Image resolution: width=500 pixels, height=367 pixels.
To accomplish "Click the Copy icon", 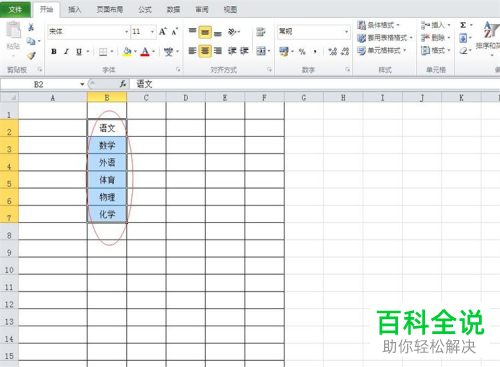I will tap(31, 41).
